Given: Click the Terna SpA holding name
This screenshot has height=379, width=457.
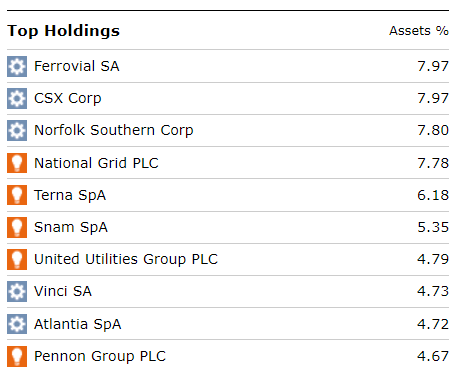Looking at the screenshot, I should click(70, 195).
